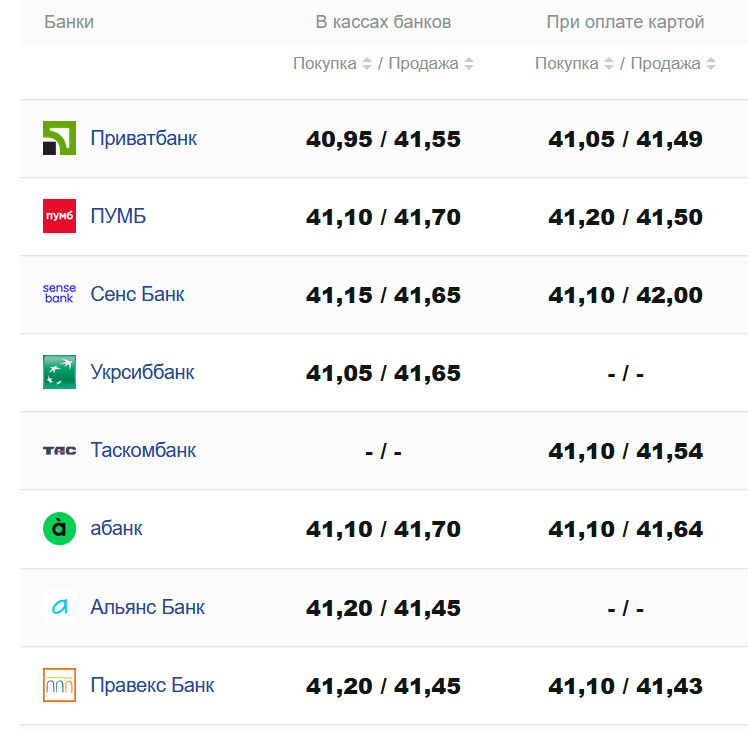748x731 pixels.
Task: Open the Таскомбанк link
Action: [x=143, y=450]
